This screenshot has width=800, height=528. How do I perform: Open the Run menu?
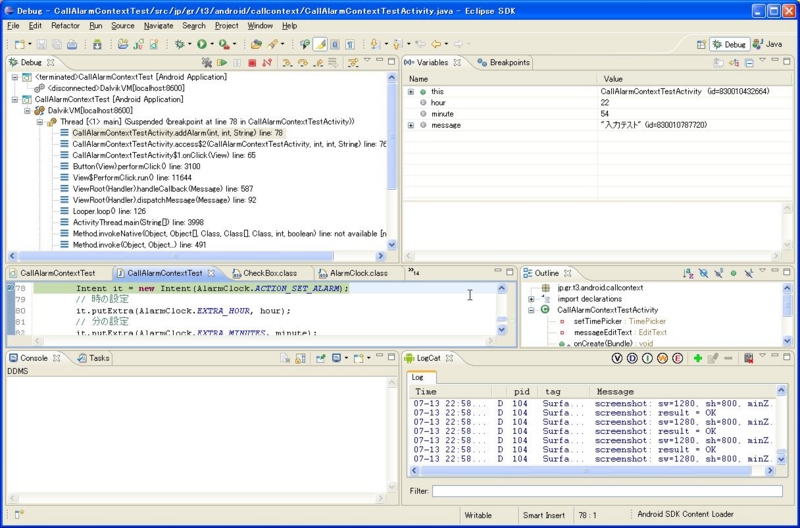click(x=95, y=26)
